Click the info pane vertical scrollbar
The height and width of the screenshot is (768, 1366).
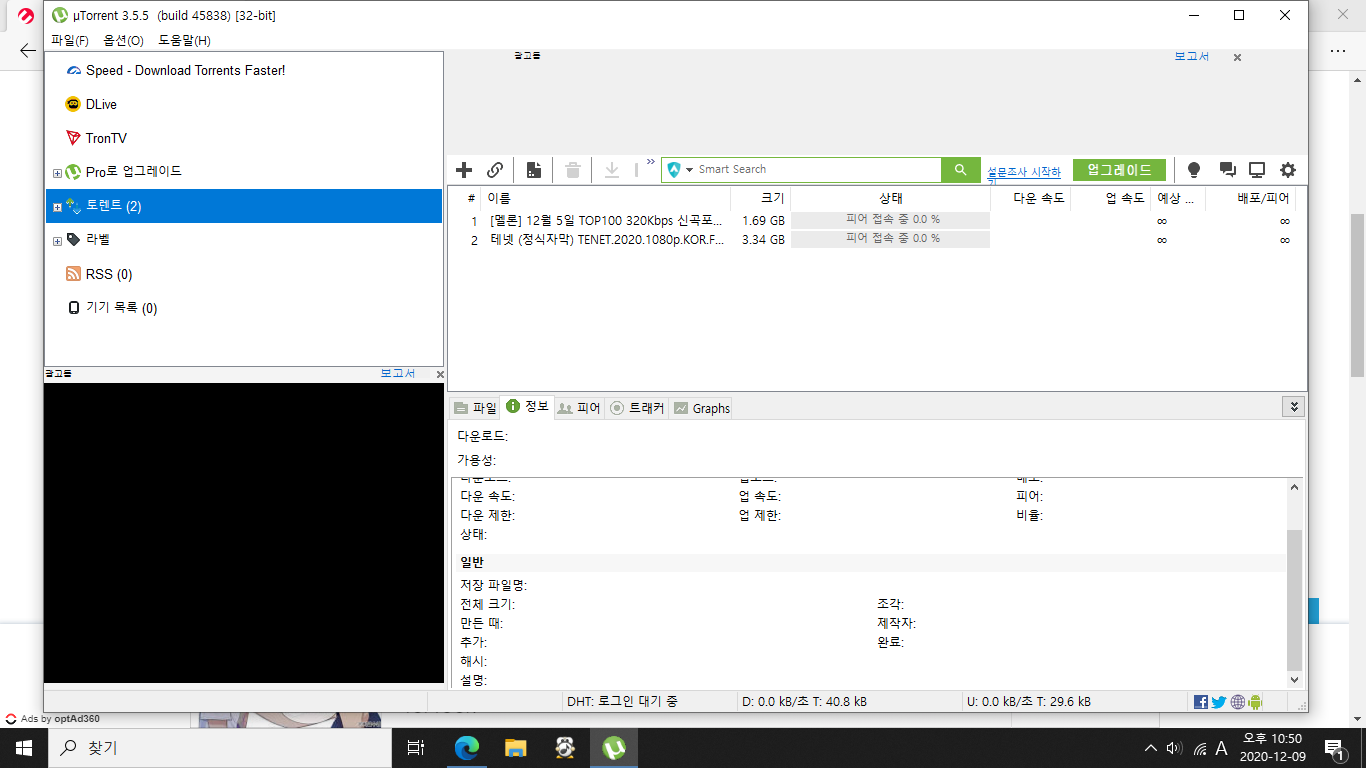[1295, 600]
